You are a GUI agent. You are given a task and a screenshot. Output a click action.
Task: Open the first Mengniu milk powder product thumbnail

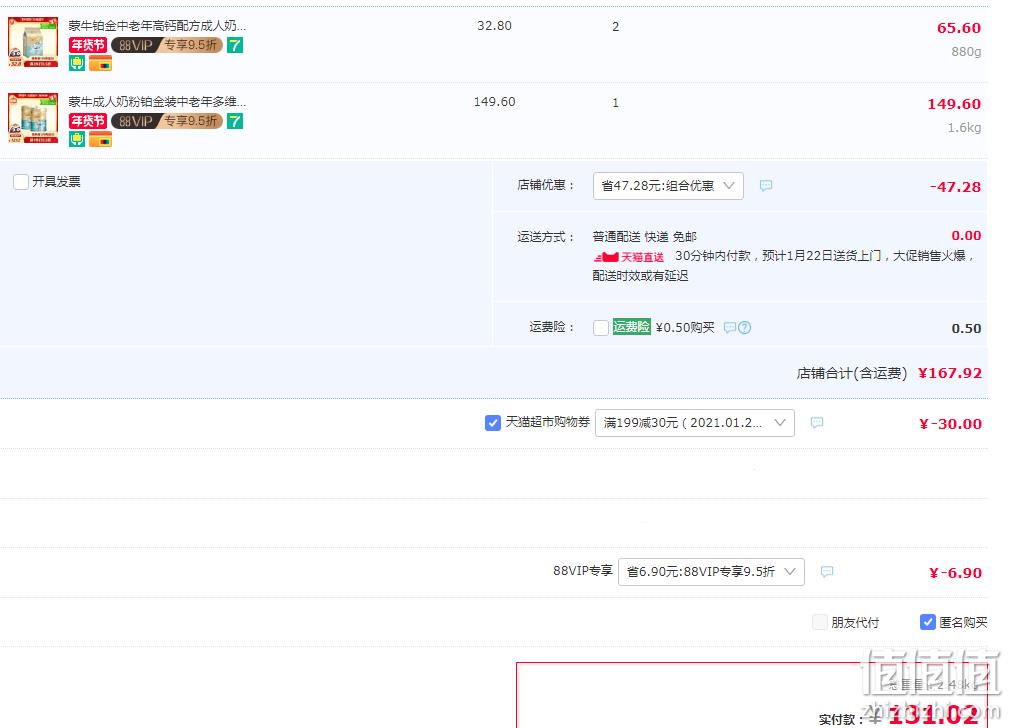33,42
